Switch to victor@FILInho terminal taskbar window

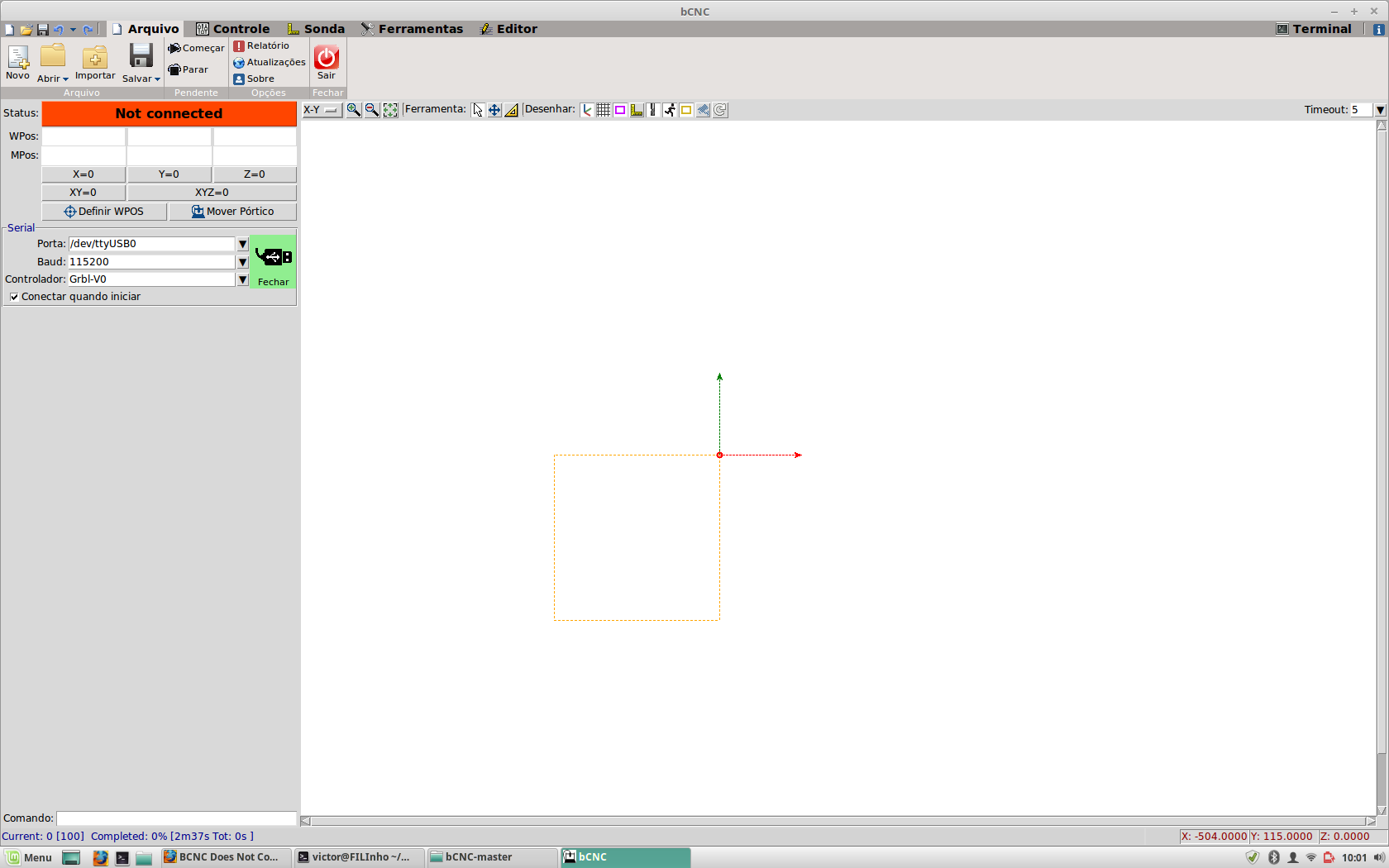[x=360, y=857]
